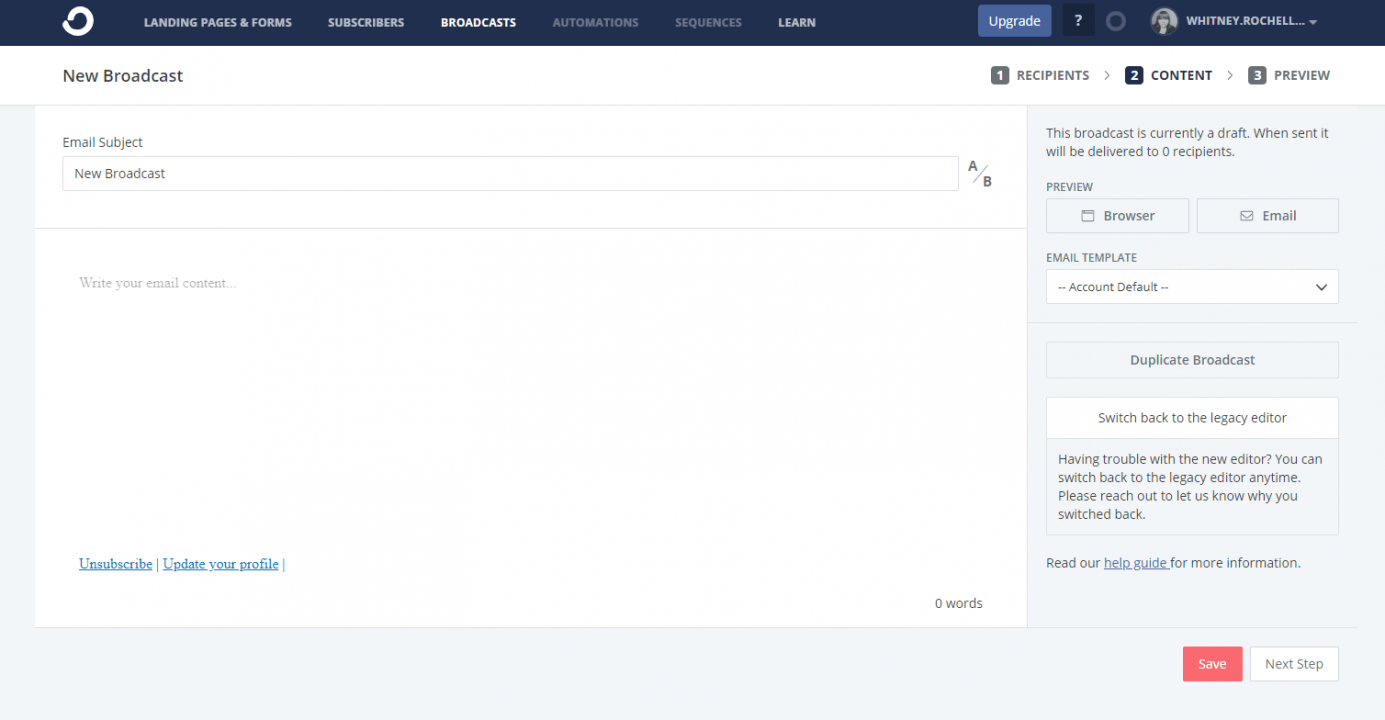1385x720 pixels.
Task: Click the user profile avatar
Action: click(1164, 21)
